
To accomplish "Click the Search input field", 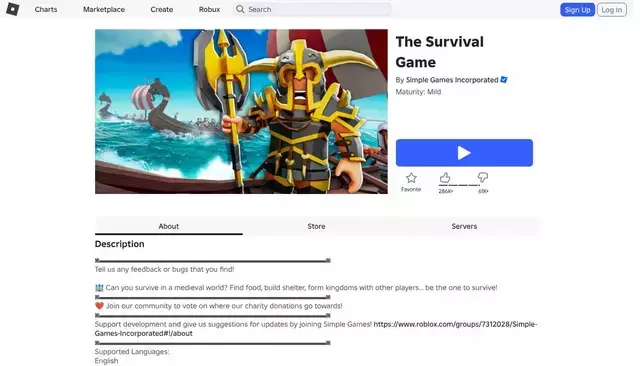I will point(312,9).
